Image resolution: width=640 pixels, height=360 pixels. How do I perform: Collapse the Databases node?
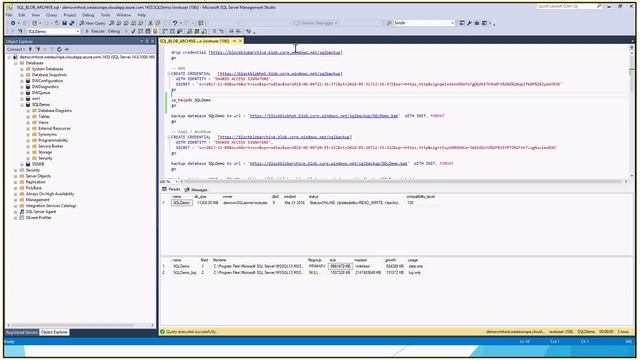coord(16,63)
